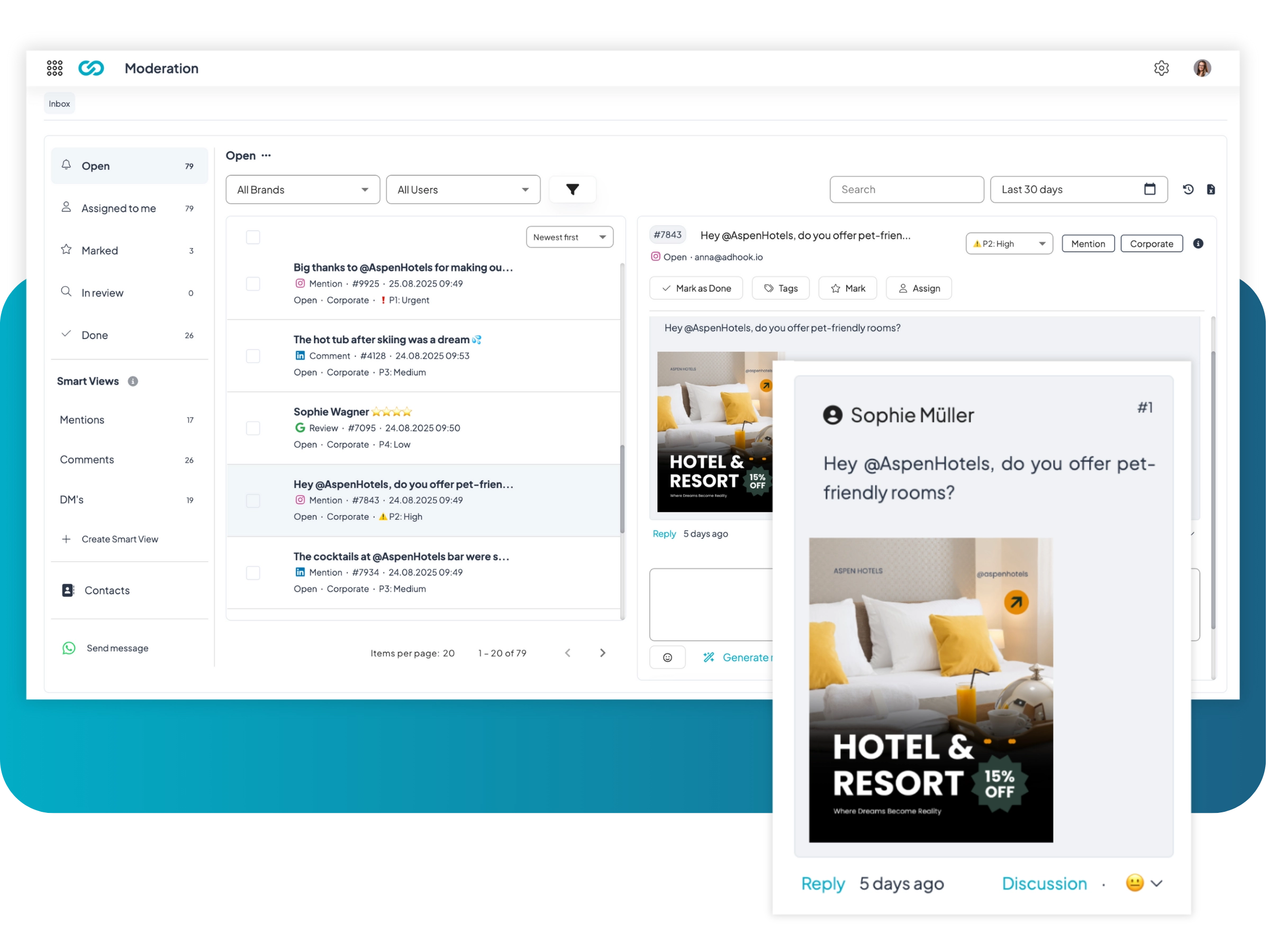
Task: Open the Newest first sort dropdown
Action: (569, 237)
